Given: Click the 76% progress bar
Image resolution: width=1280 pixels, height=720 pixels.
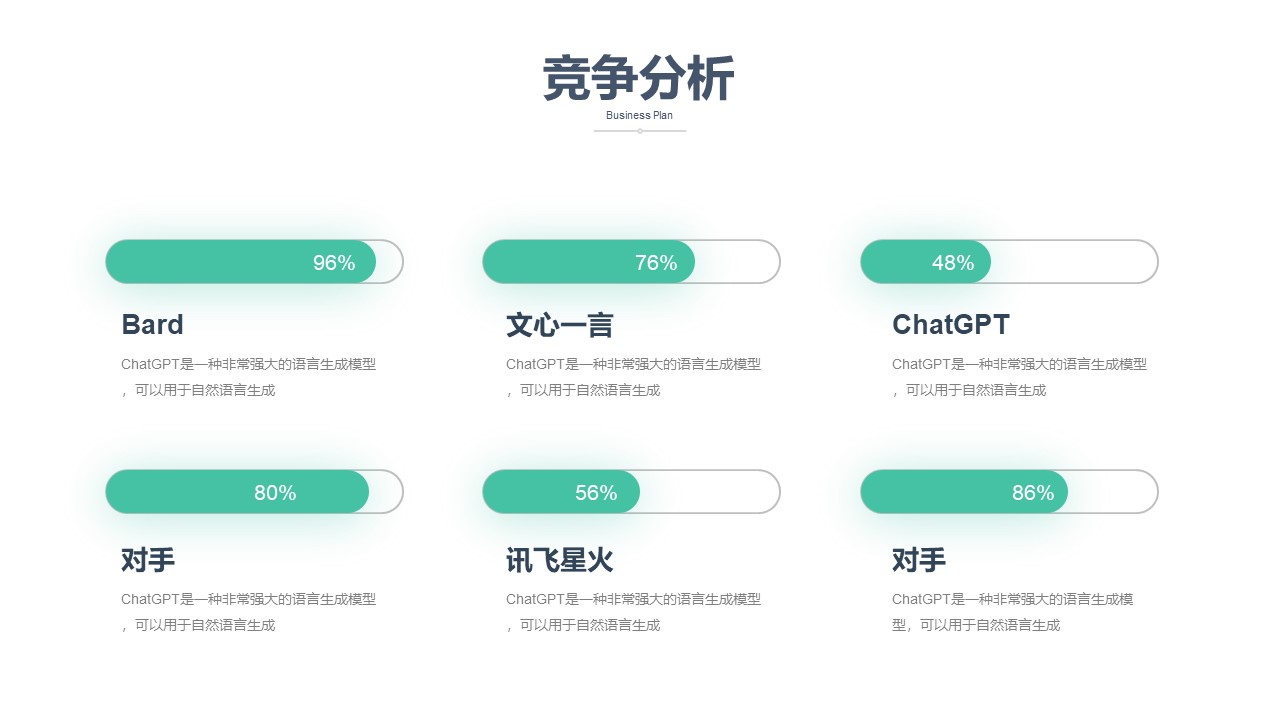Looking at the screenshot, I should [x=631, y=262].
